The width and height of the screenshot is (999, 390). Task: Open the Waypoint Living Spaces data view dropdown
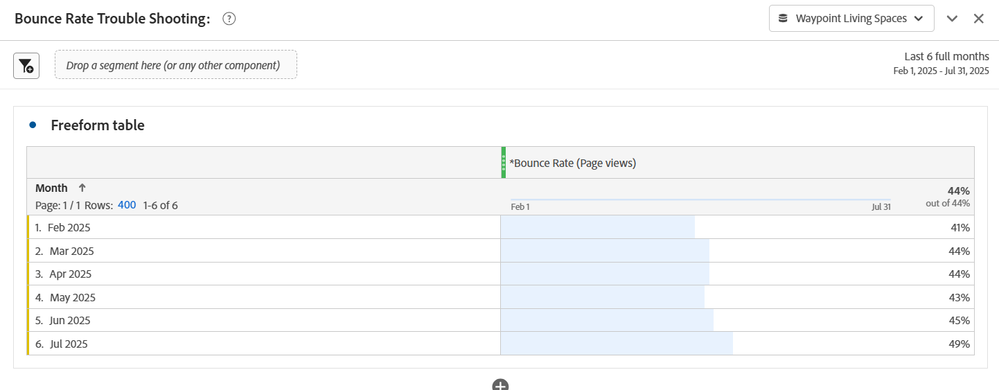coord(851,18)
